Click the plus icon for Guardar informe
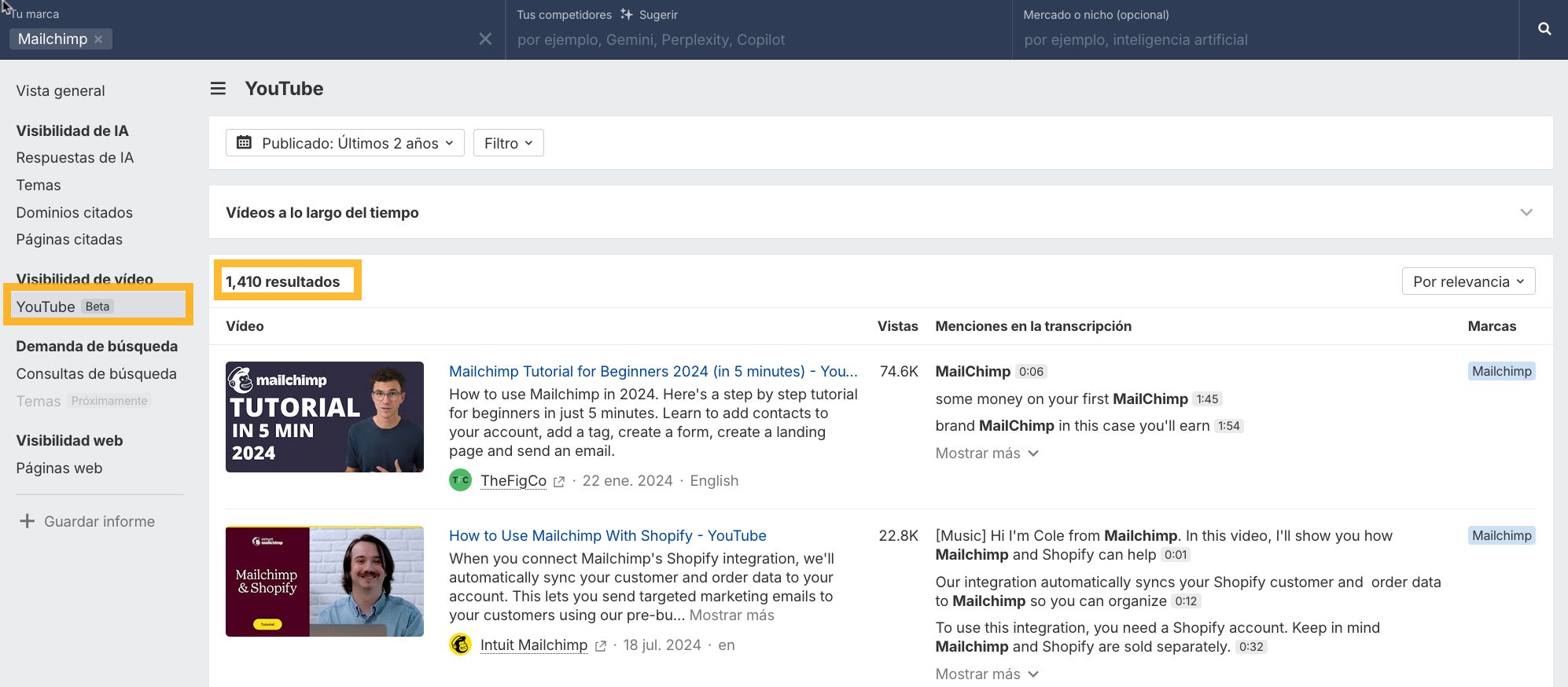Viewport: 1568px width, 687px height. coord(27,521)
